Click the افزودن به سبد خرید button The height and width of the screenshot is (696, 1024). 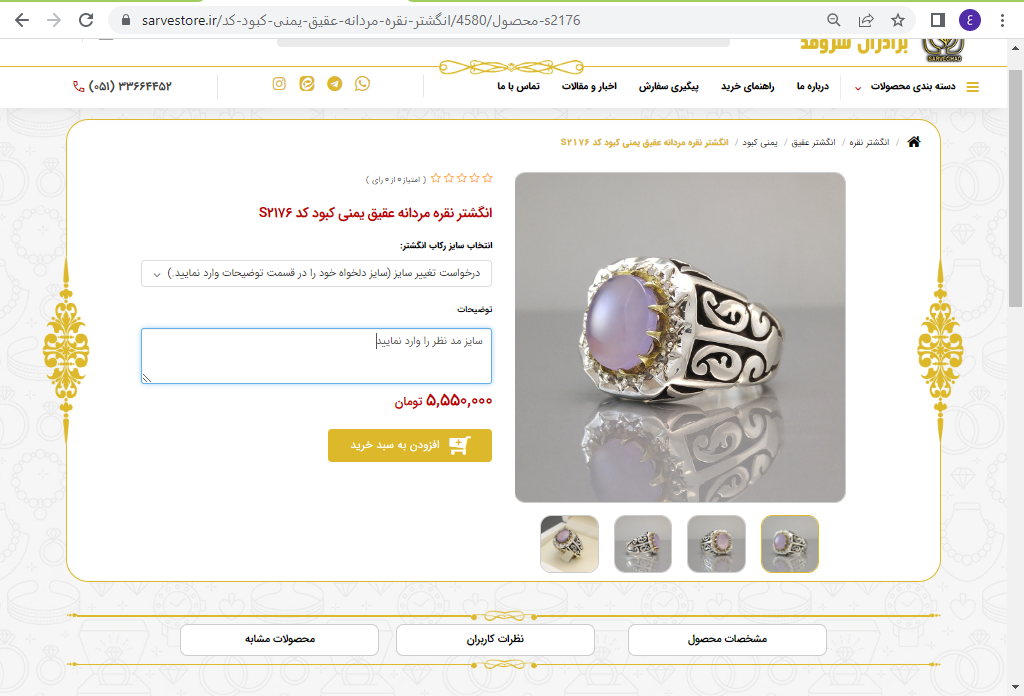click(x=409, y=445)
